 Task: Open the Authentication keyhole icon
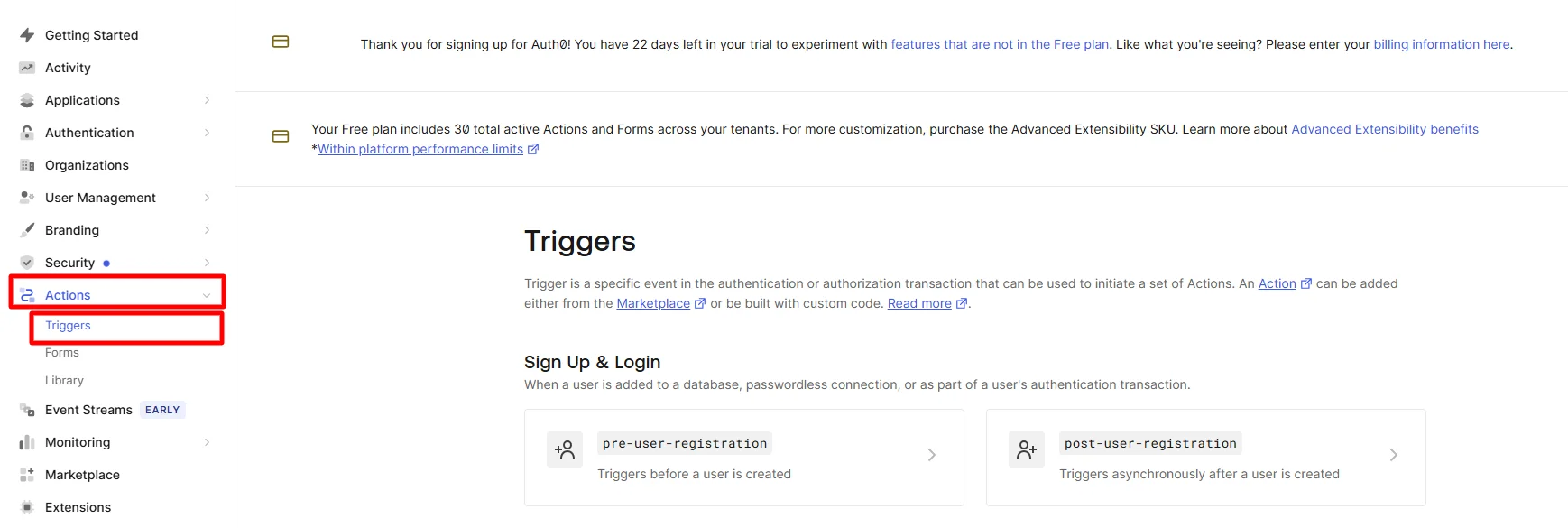25,133
